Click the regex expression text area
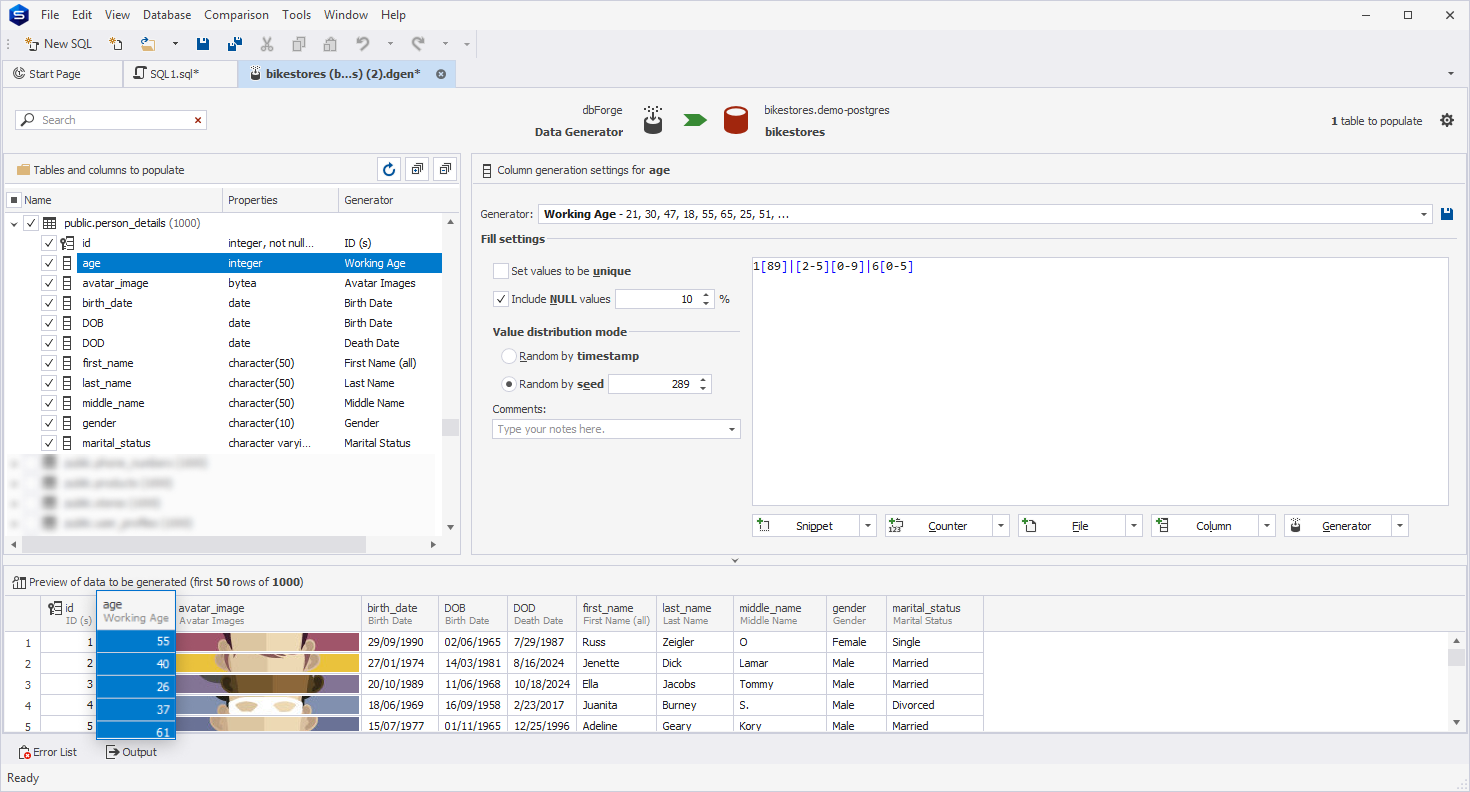The image size is (1470, 792). (x=1100, y=381)
